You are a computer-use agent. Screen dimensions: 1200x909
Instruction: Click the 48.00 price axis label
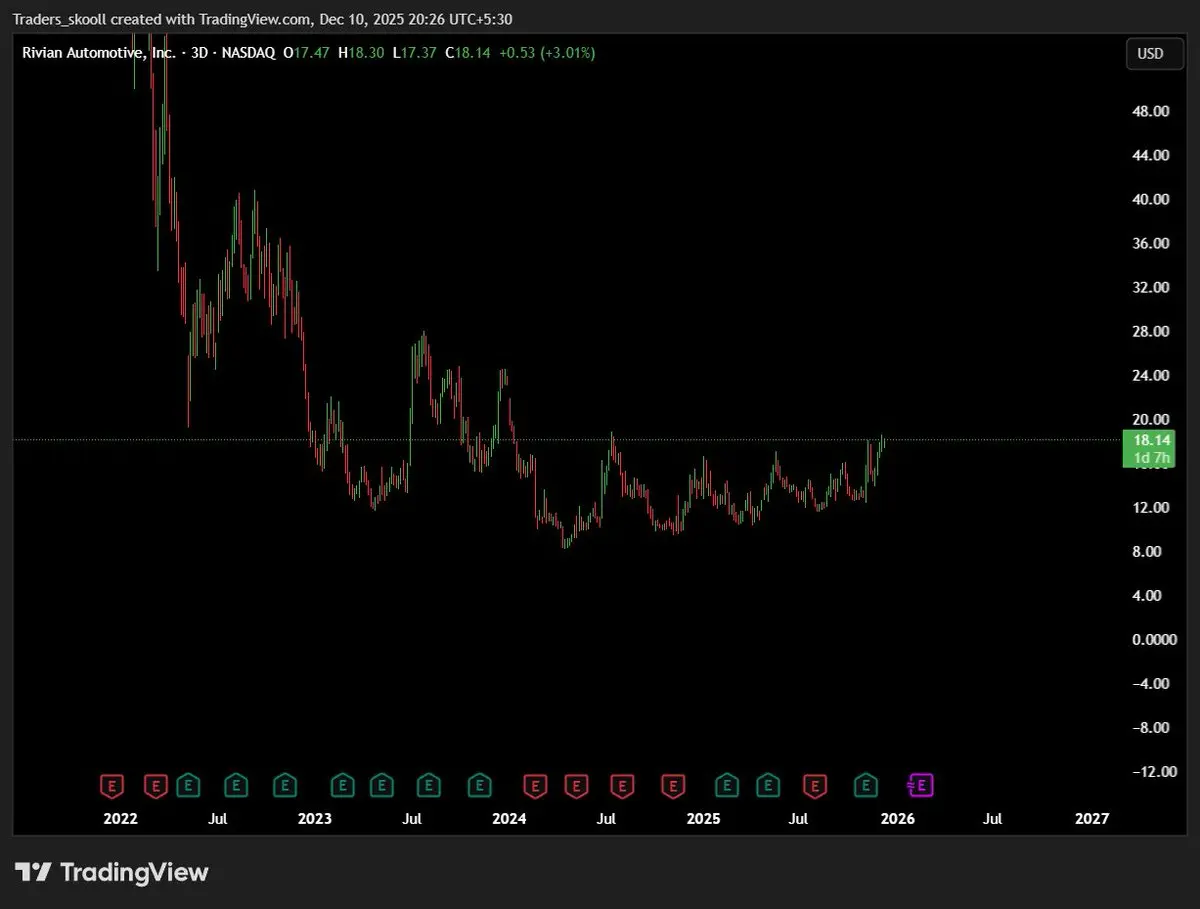click(1150, 111)
